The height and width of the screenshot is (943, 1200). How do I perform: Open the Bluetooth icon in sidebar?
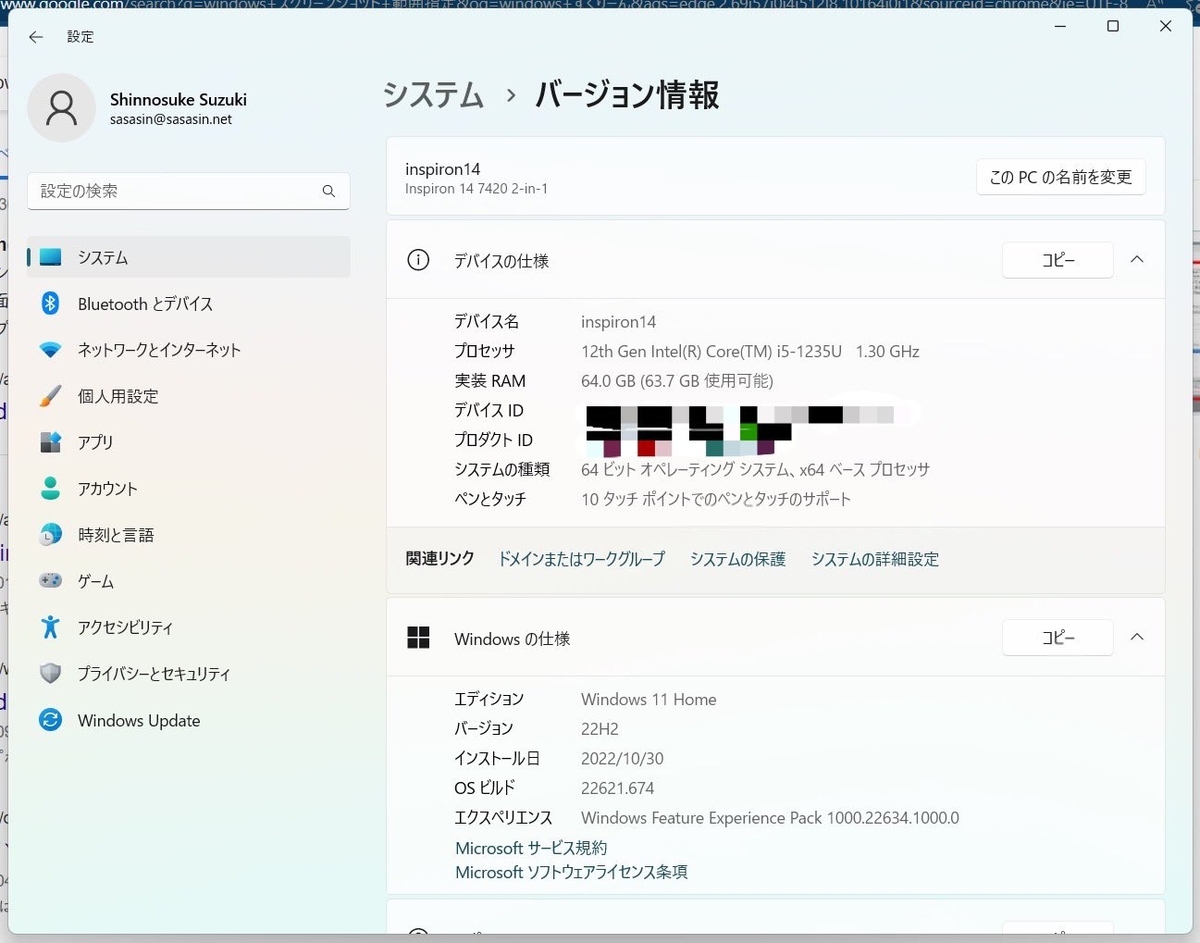pyautogui.click(x=51, y=304)
